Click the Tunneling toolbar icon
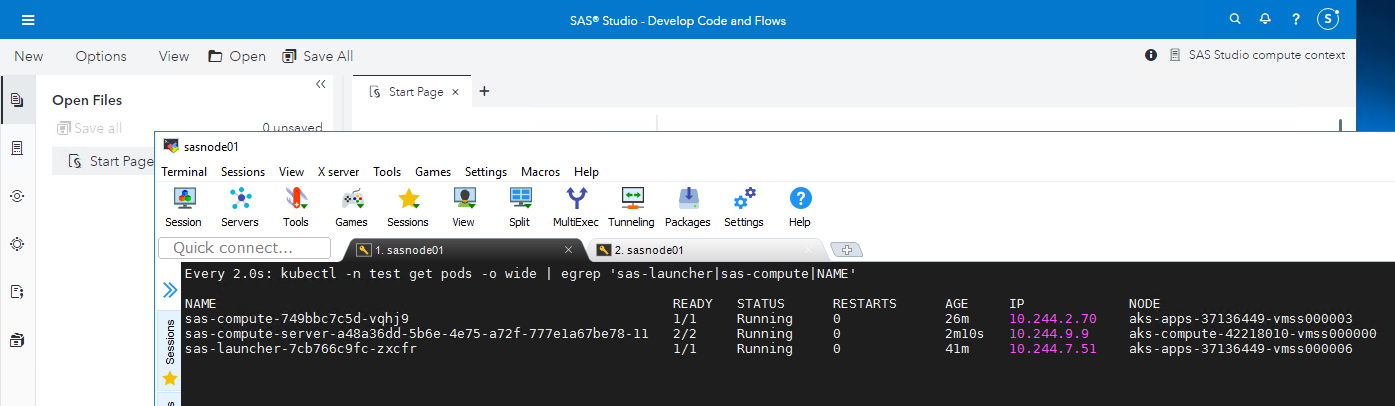This screenshot has height=406, width=1395. 632,206
